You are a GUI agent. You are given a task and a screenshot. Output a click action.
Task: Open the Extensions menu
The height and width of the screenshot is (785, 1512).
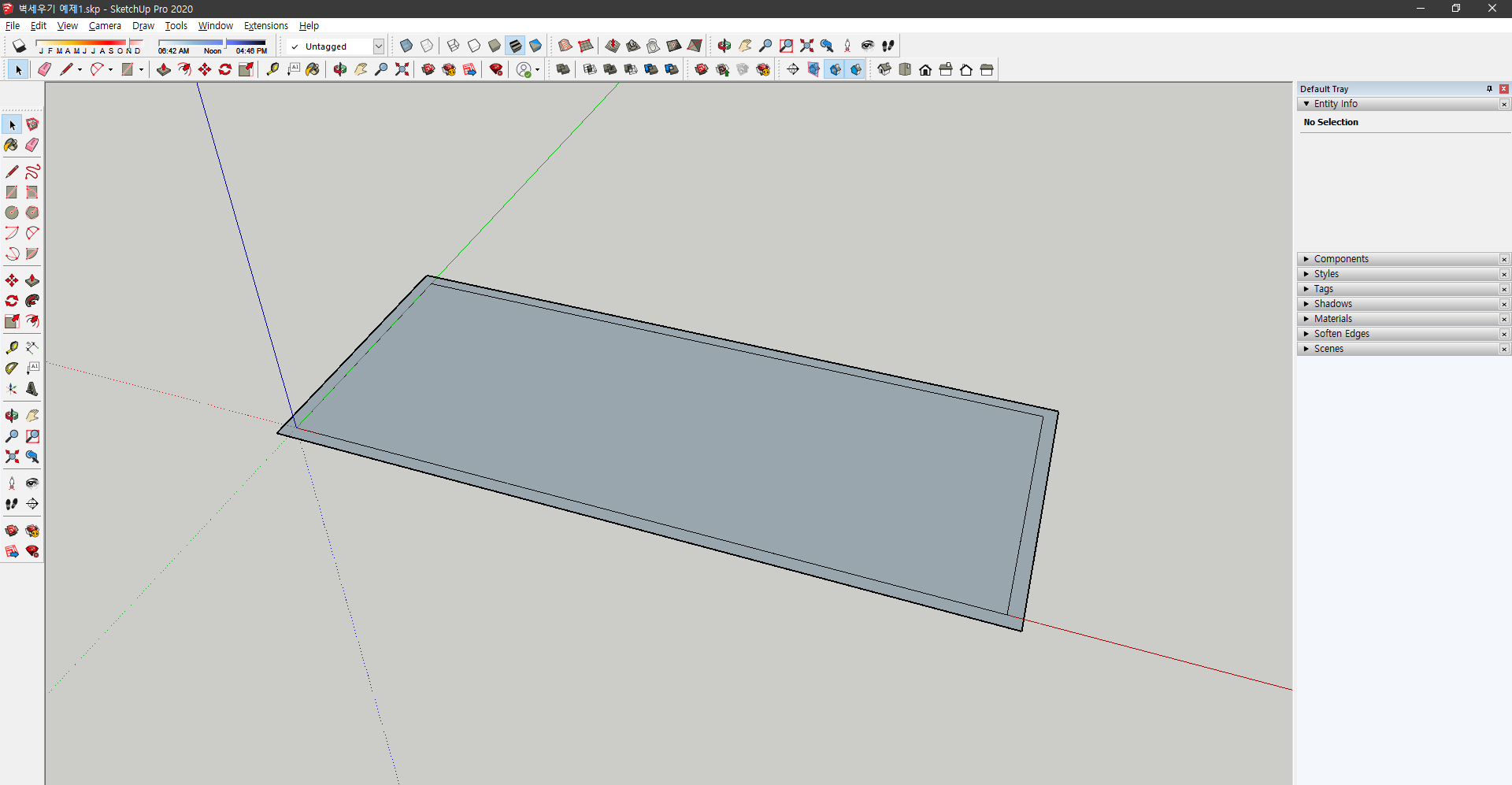click(x=266, y=26)
